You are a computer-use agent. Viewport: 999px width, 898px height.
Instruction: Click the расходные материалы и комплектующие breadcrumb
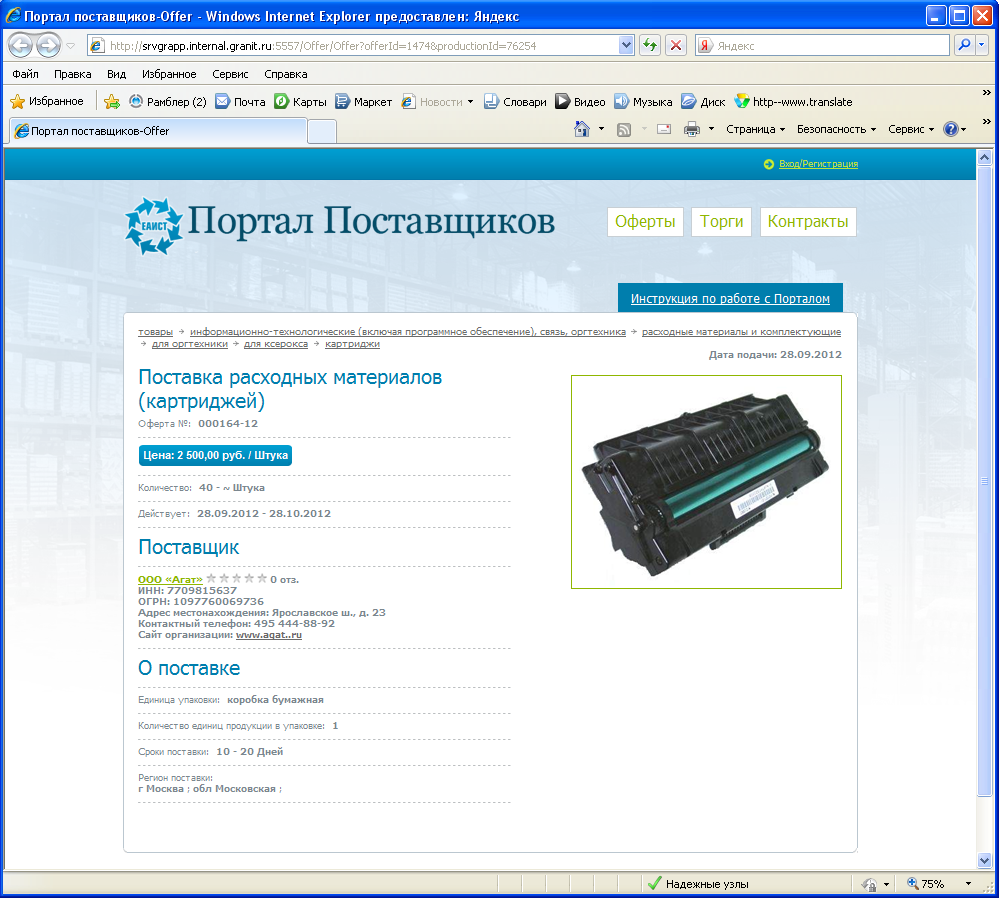pos(741,331)
